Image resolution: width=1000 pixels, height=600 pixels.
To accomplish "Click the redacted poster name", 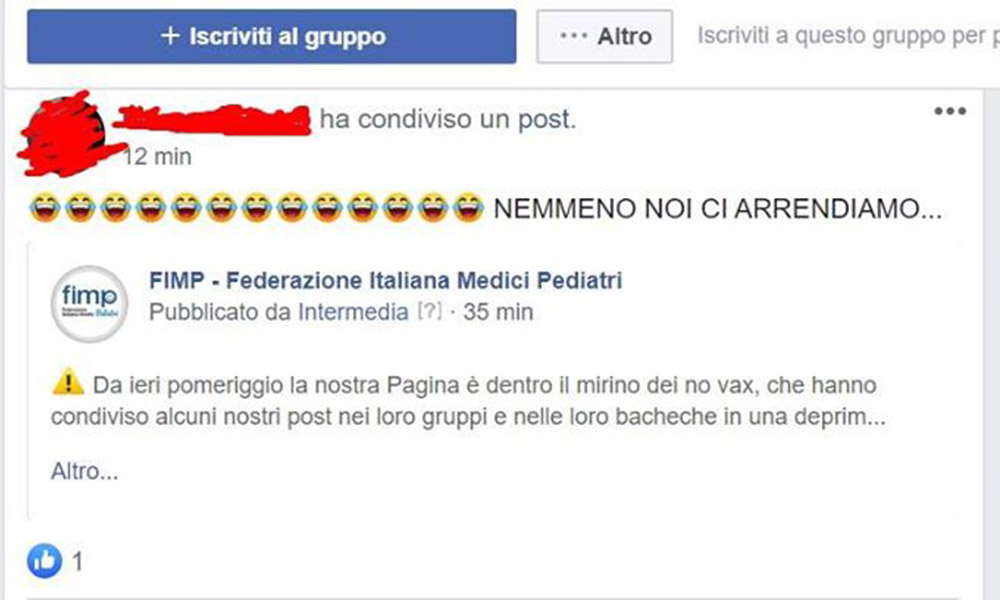I will (212, 120).
